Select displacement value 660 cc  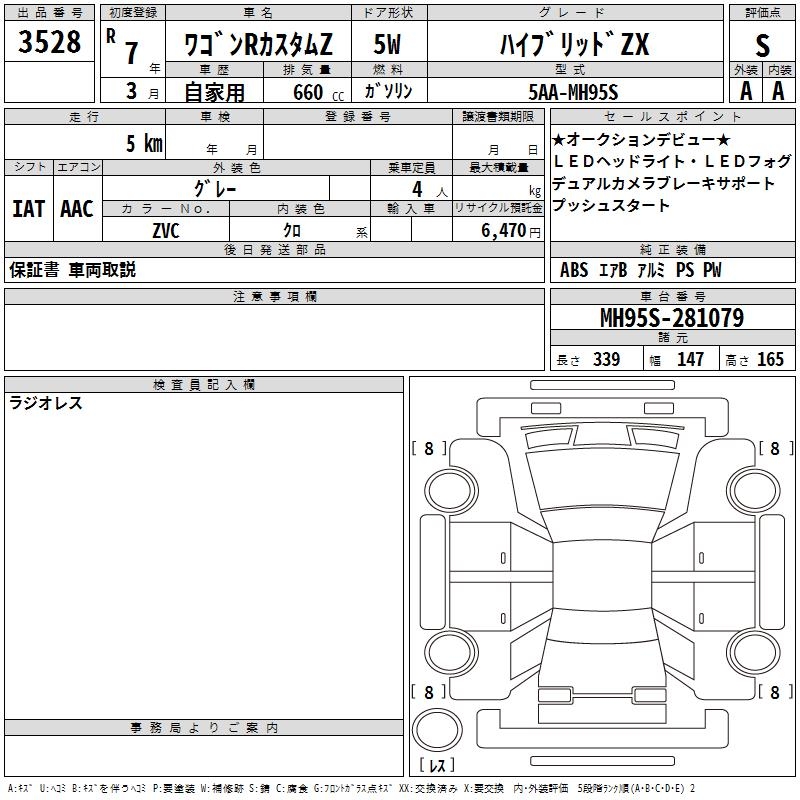click(x=318, y=92)
